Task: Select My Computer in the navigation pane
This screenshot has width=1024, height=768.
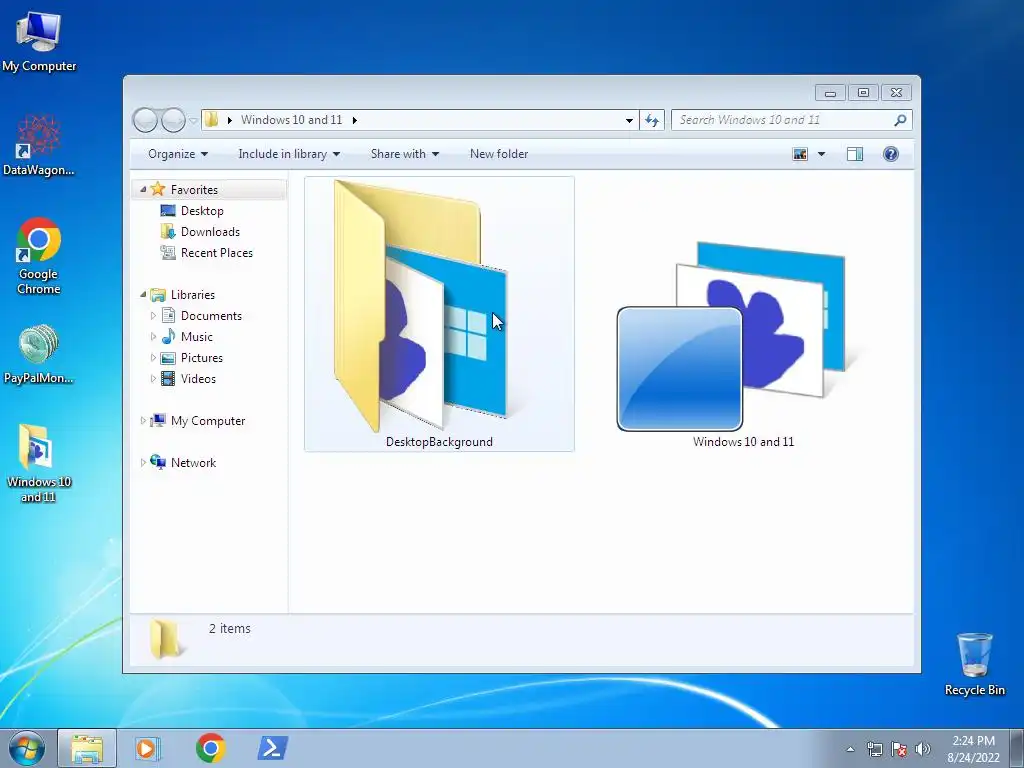Action: tap(208, 421)
